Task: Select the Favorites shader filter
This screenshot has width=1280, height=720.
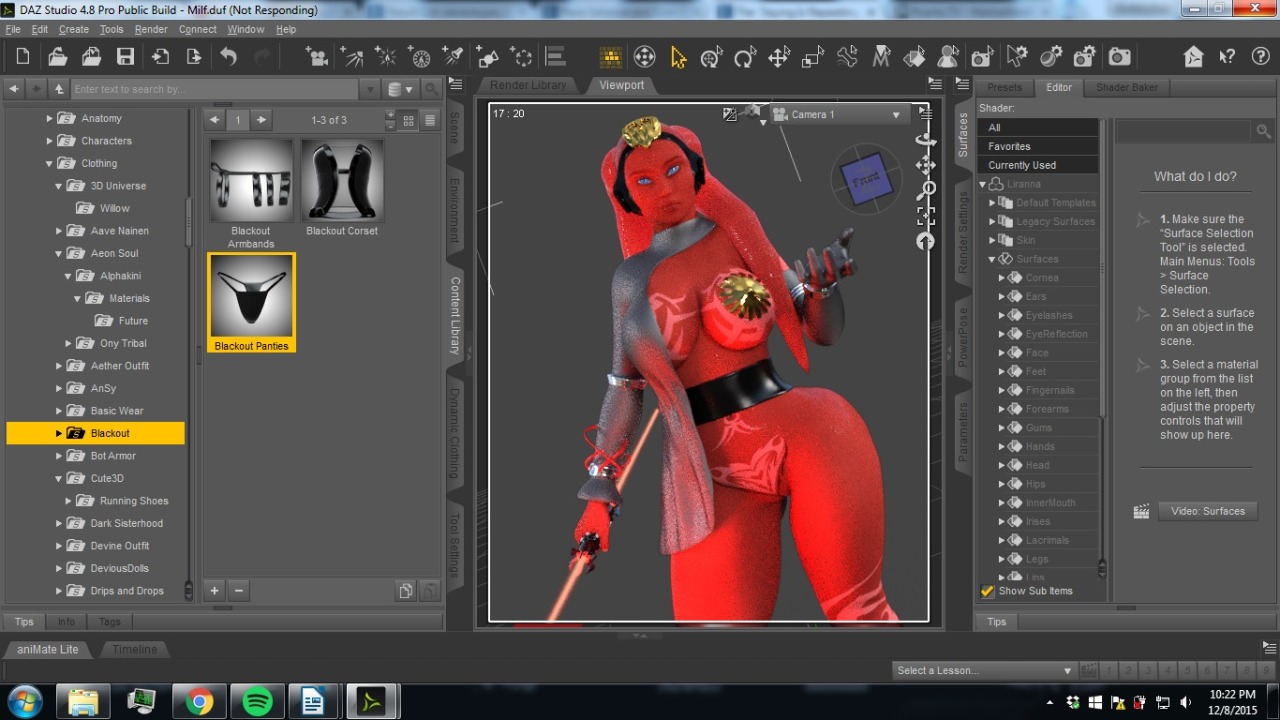Action: [x=1038, y=146]
